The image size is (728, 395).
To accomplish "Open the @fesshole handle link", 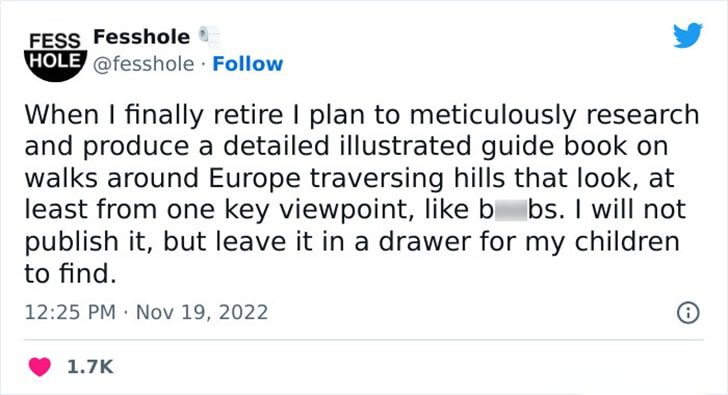I will pos(143,64).
